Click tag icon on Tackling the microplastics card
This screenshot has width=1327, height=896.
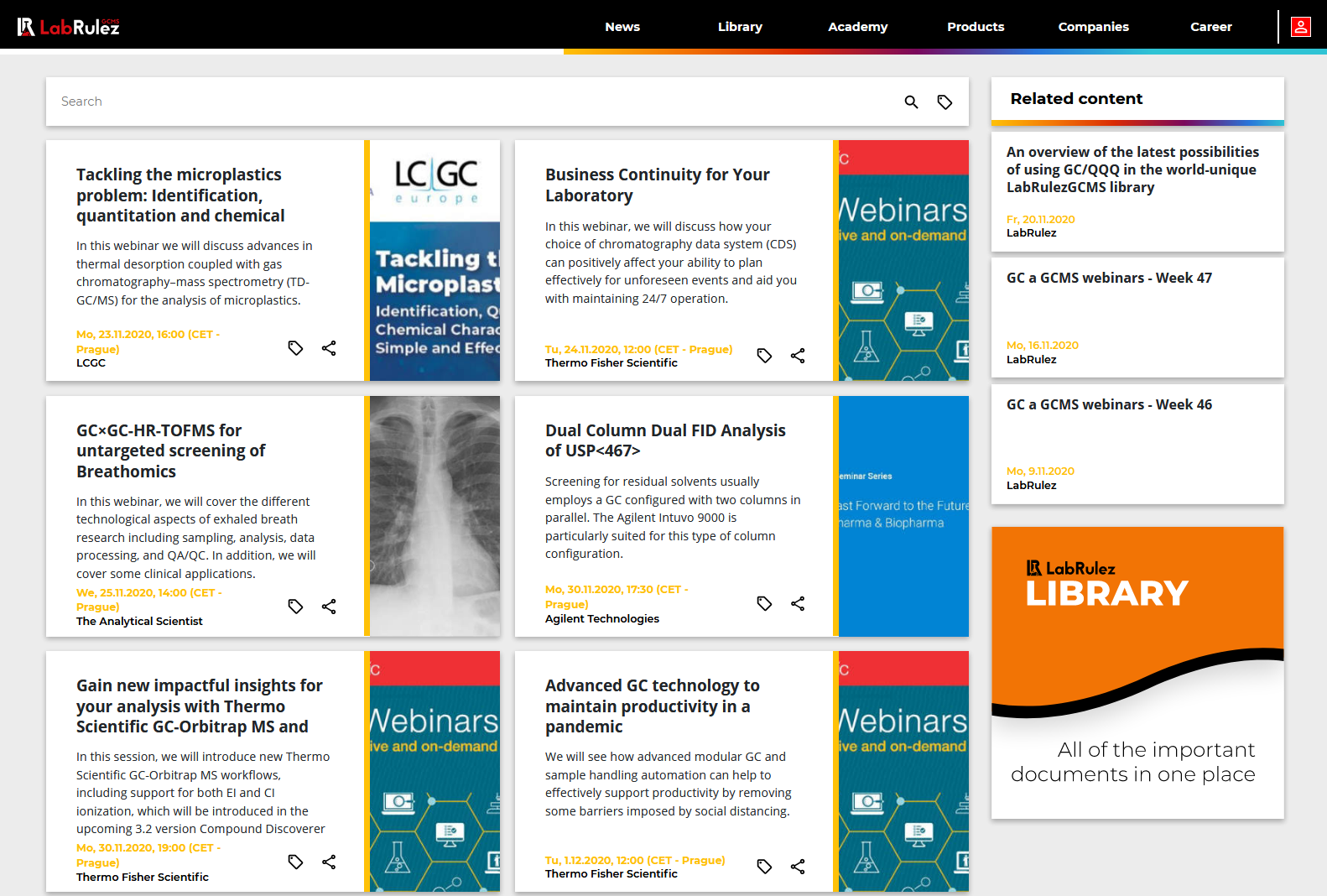295,348
